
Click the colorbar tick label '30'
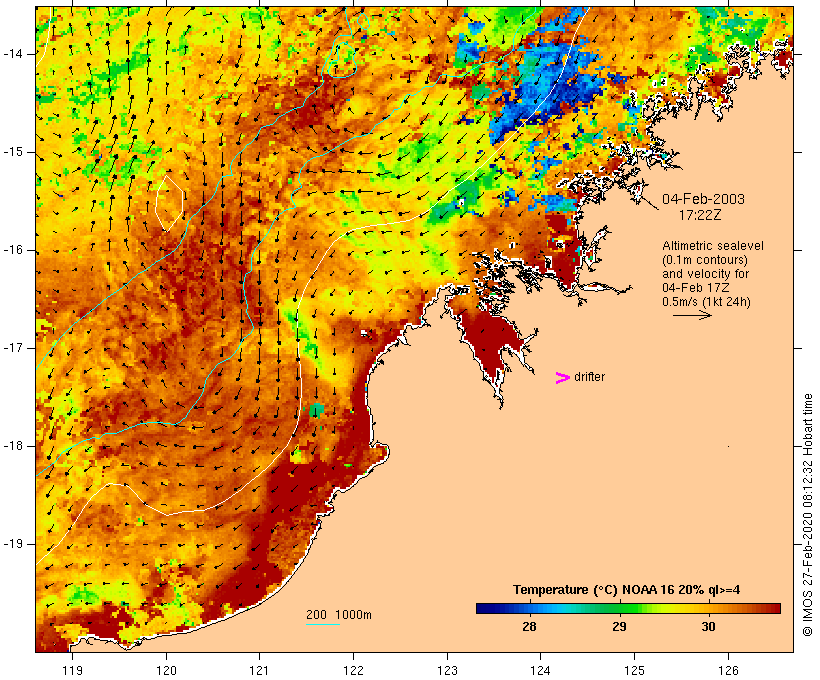(708, 626)
